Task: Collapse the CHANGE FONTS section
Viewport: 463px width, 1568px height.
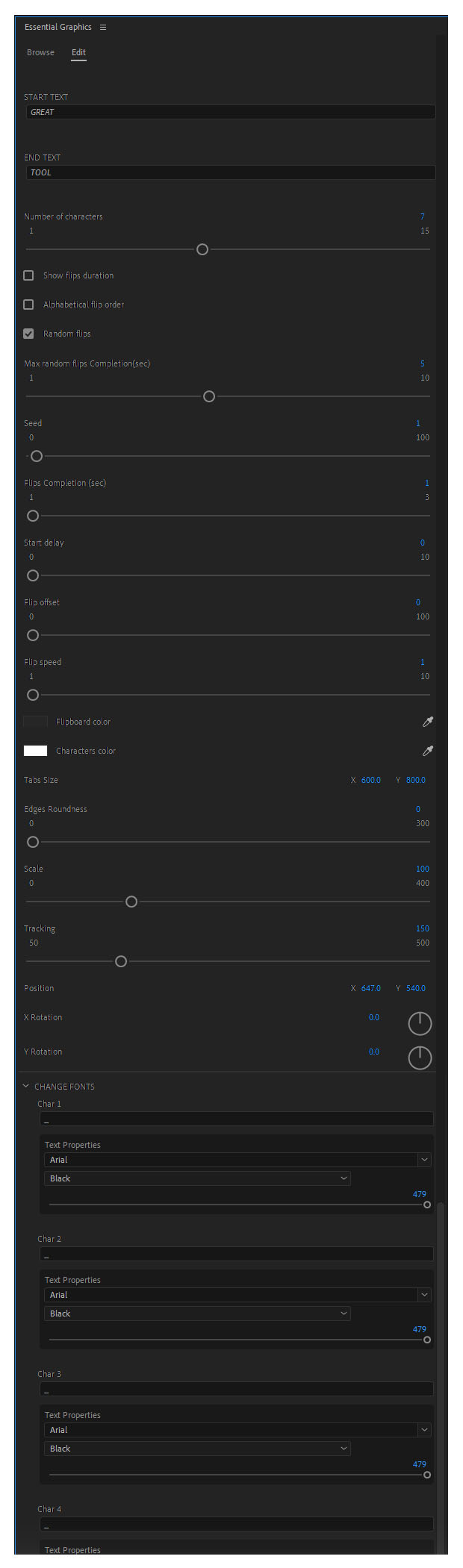Action: pos(26,1087)
